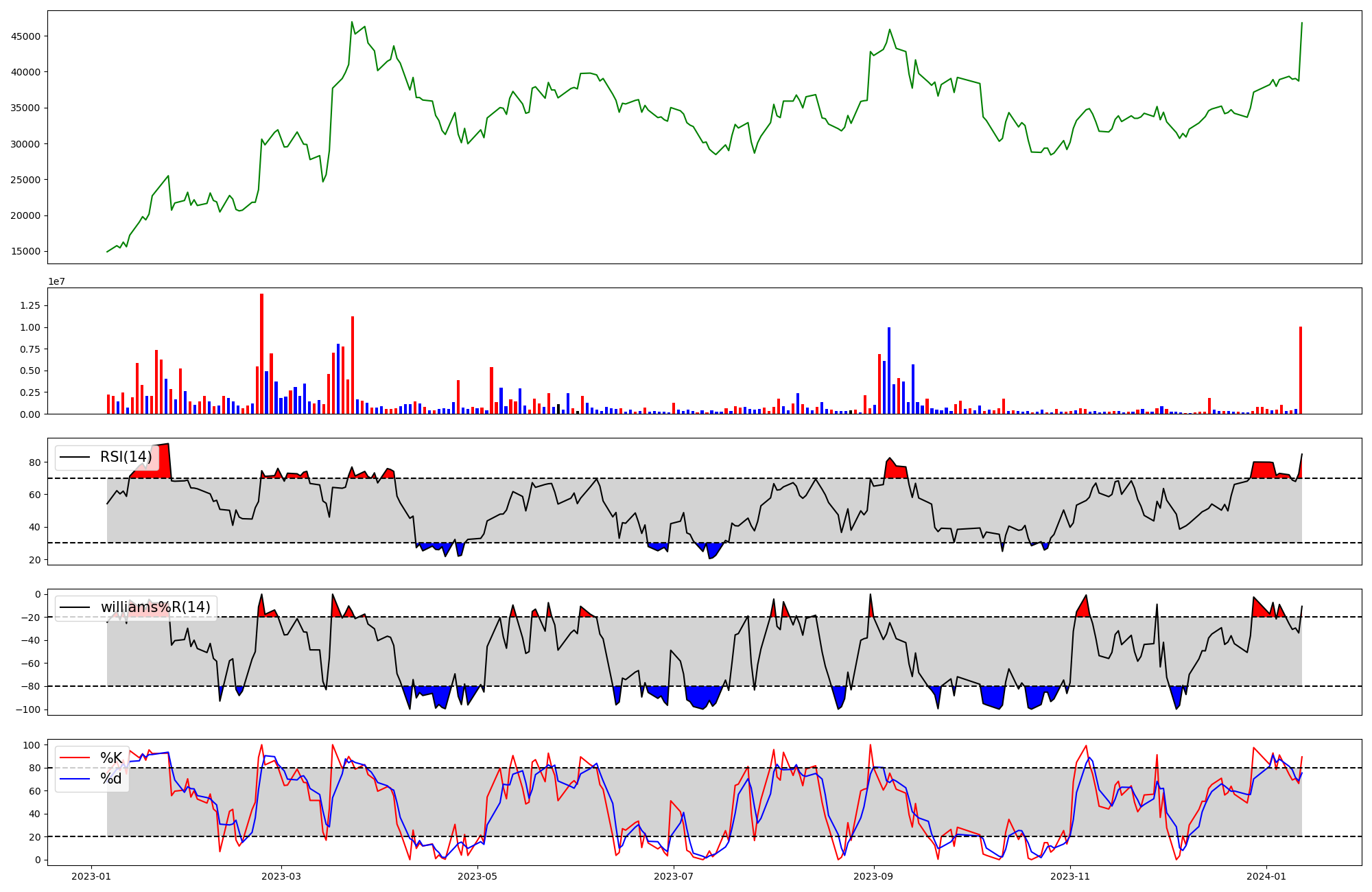Screen dimensions: 1372x892
Task: Click the 2023-07 date tick label
Action: coord(674,876)
